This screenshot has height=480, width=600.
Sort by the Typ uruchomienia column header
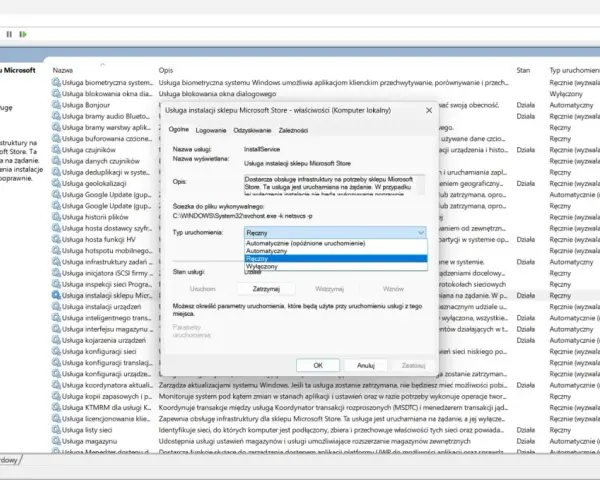(x=574, y=70)
